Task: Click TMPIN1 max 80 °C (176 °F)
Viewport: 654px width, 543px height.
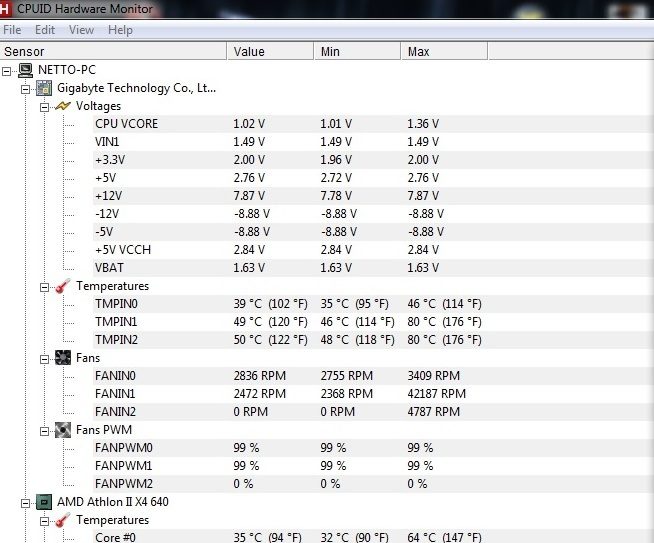Action: [x=444, y=322]
